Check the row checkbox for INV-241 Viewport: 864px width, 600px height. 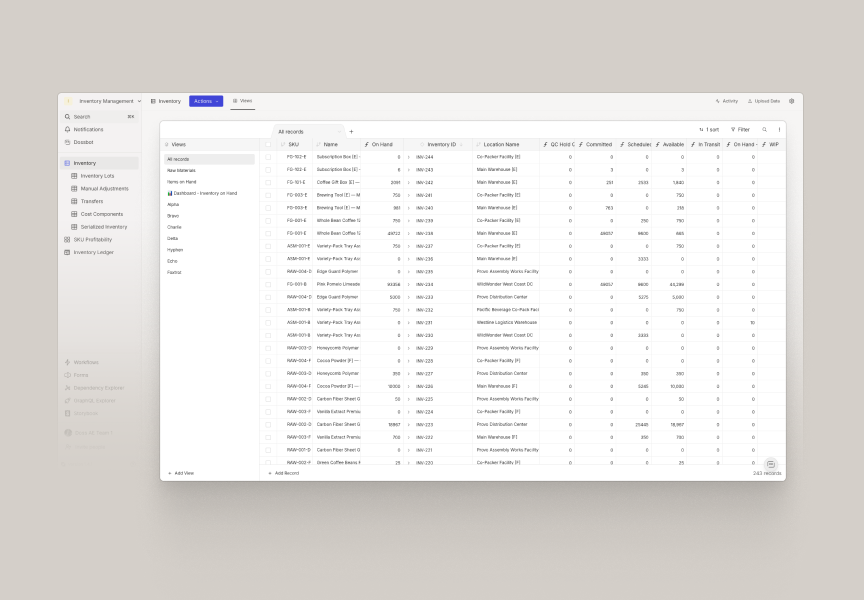click(x=268, y=195)
